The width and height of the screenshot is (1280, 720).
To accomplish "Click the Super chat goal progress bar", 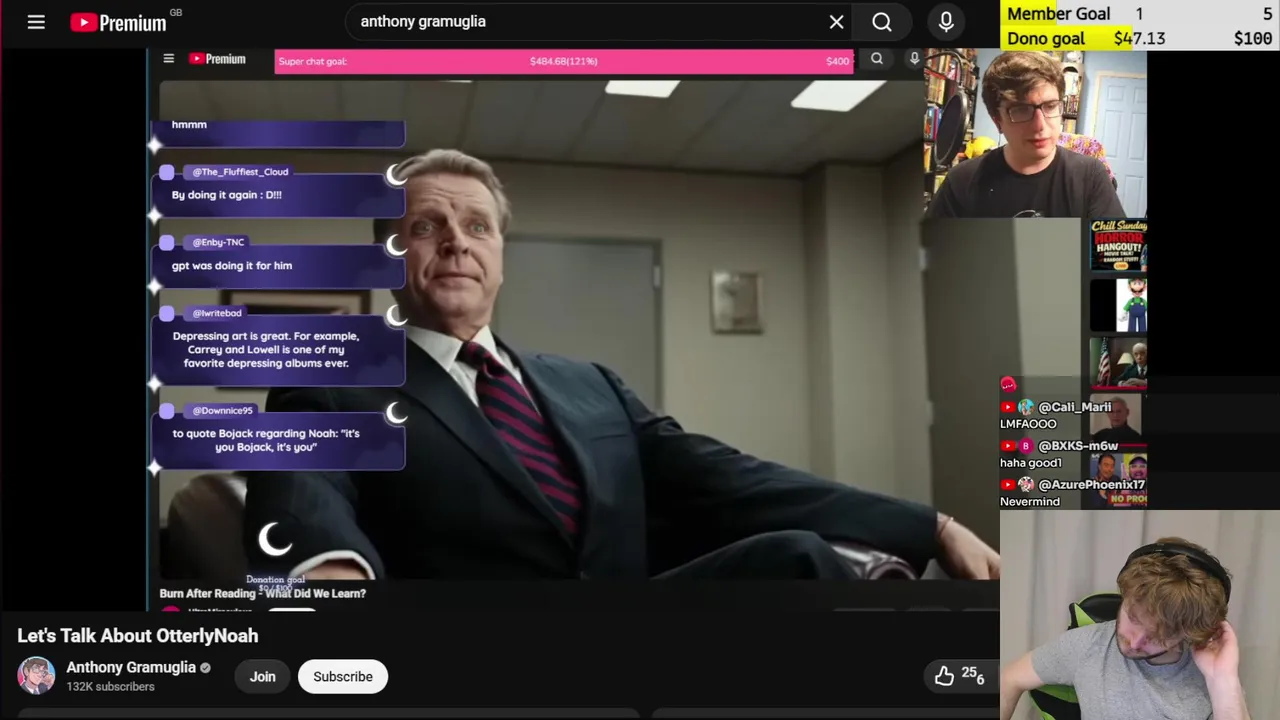I will point(564,61).
